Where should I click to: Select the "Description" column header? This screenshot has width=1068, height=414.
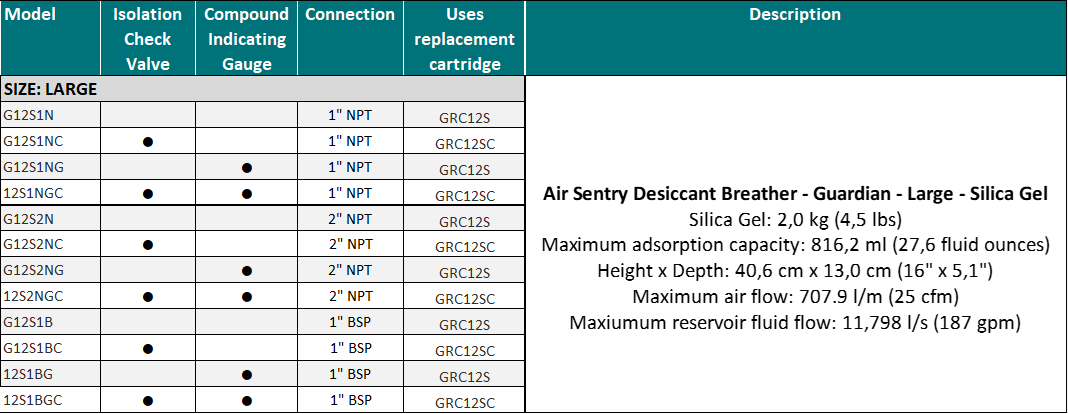795,15
